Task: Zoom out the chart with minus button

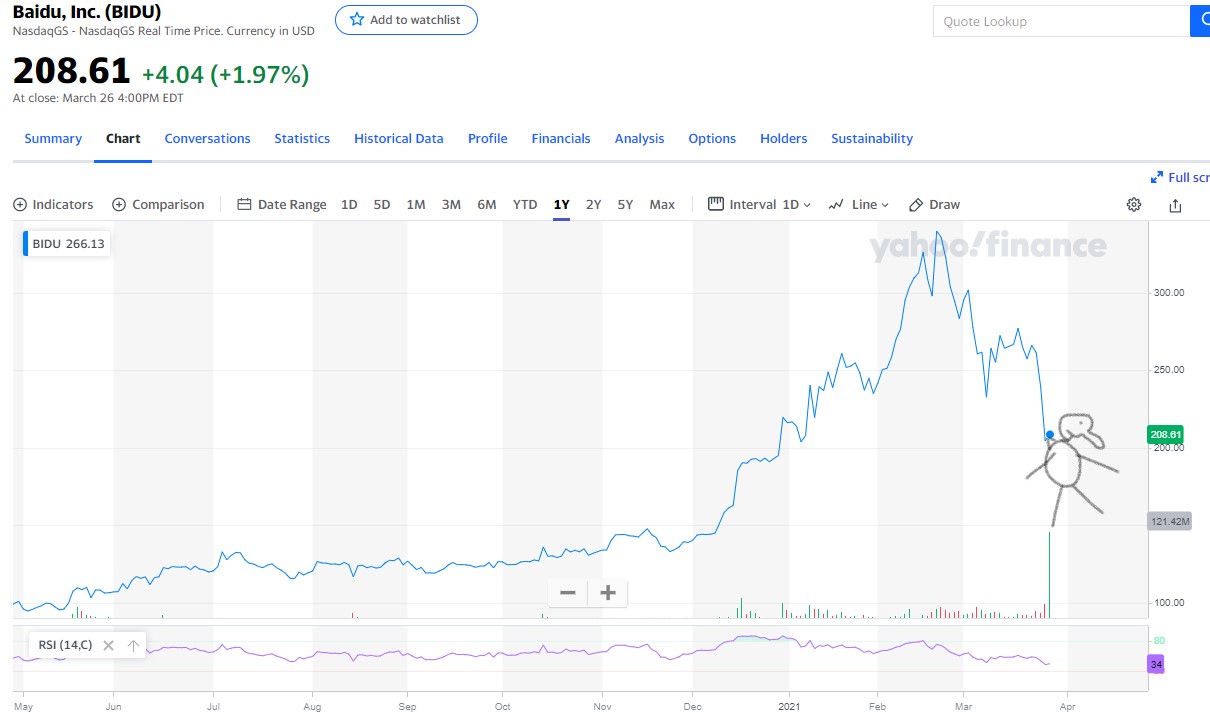Action: (568, 593)
